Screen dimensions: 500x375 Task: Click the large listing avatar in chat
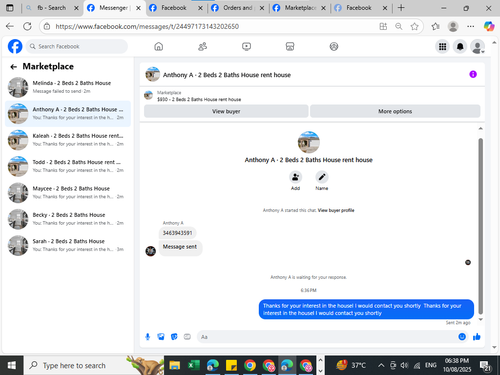click(308, 142)
